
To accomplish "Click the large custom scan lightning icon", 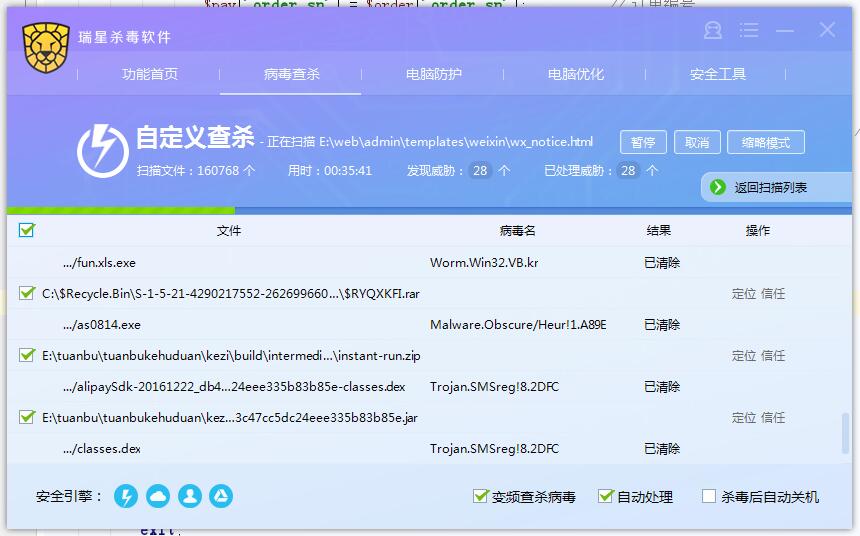I will pos(103,151).
